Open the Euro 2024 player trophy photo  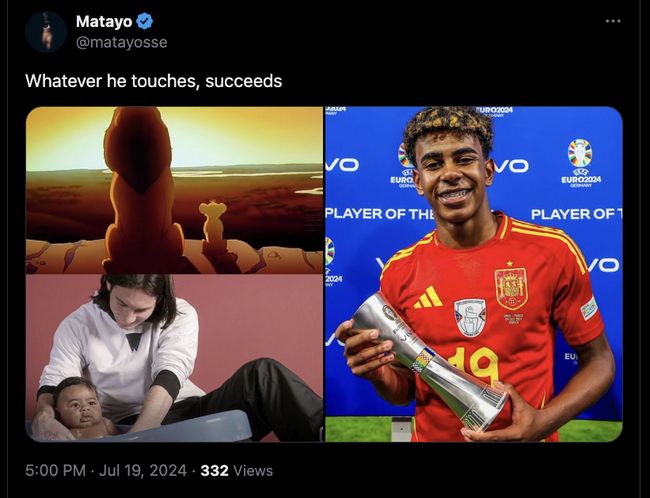click(x=474, y=274)
